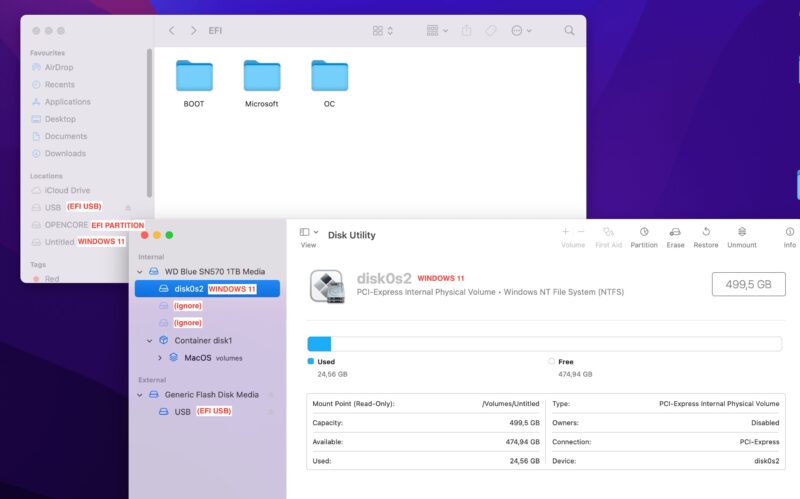Select disk0s2 in Disk Utility sidebar
This screenshot has width=800, height=499.
[x=207, y=289]
